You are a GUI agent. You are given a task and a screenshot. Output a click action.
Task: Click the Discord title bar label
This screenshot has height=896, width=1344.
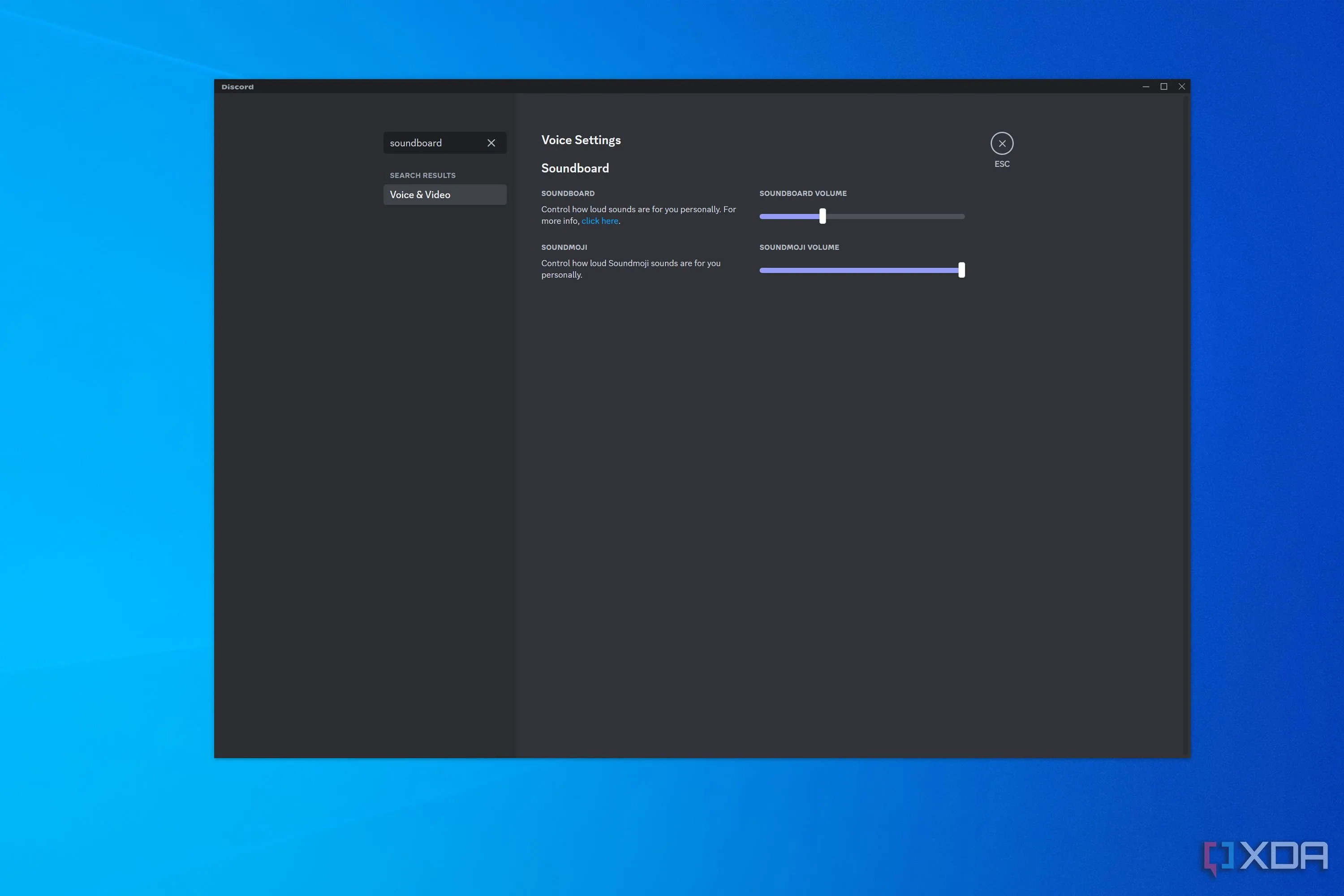tap(237, 87)
